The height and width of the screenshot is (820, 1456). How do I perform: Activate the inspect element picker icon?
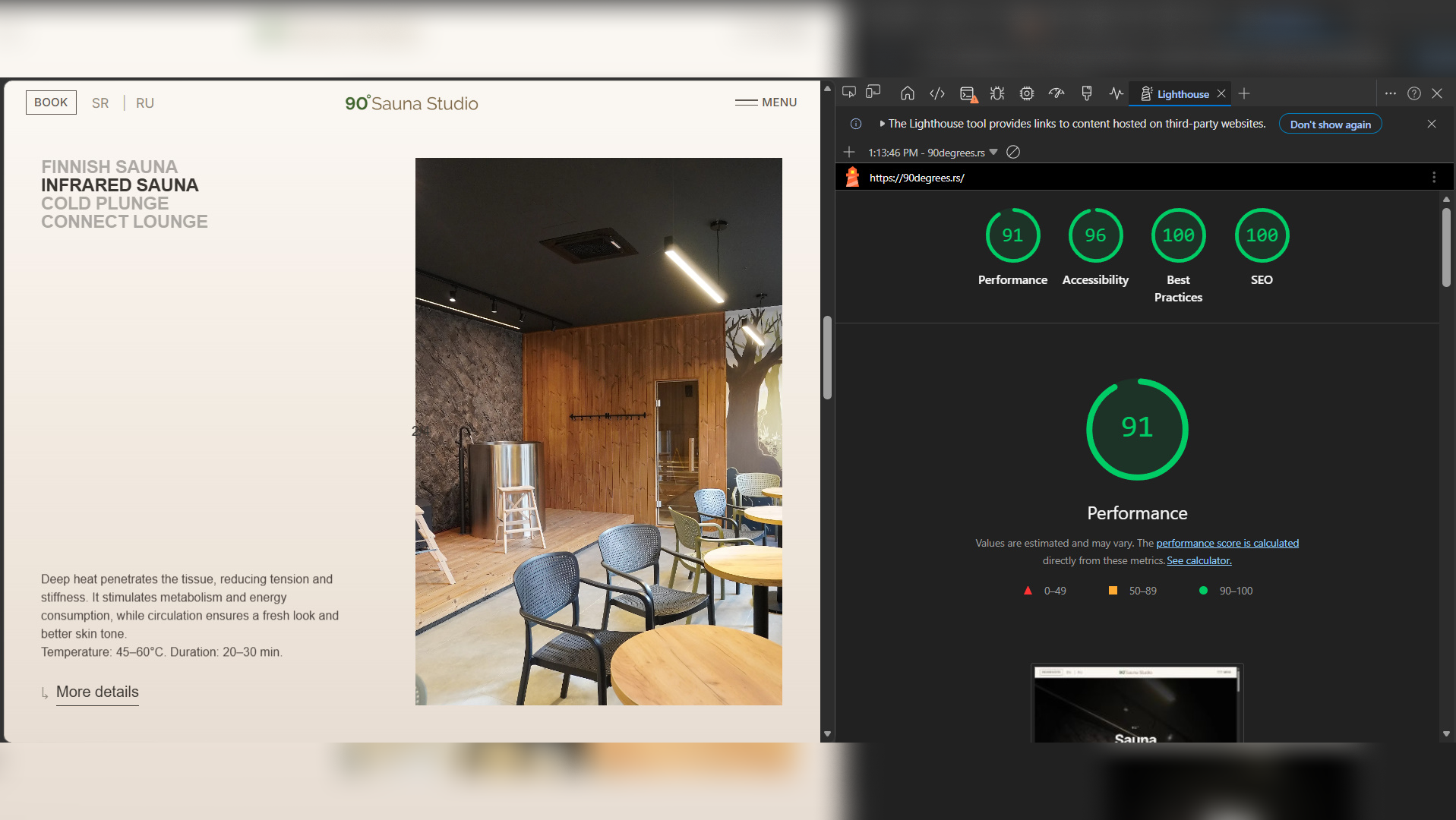849,93
